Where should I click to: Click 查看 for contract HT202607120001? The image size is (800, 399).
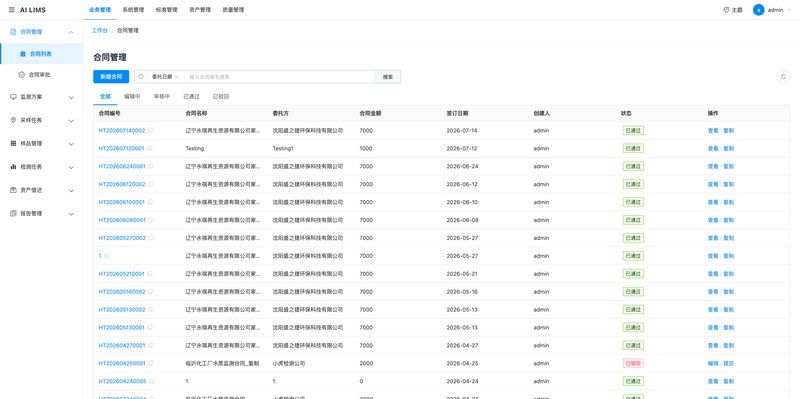[713, 148]
